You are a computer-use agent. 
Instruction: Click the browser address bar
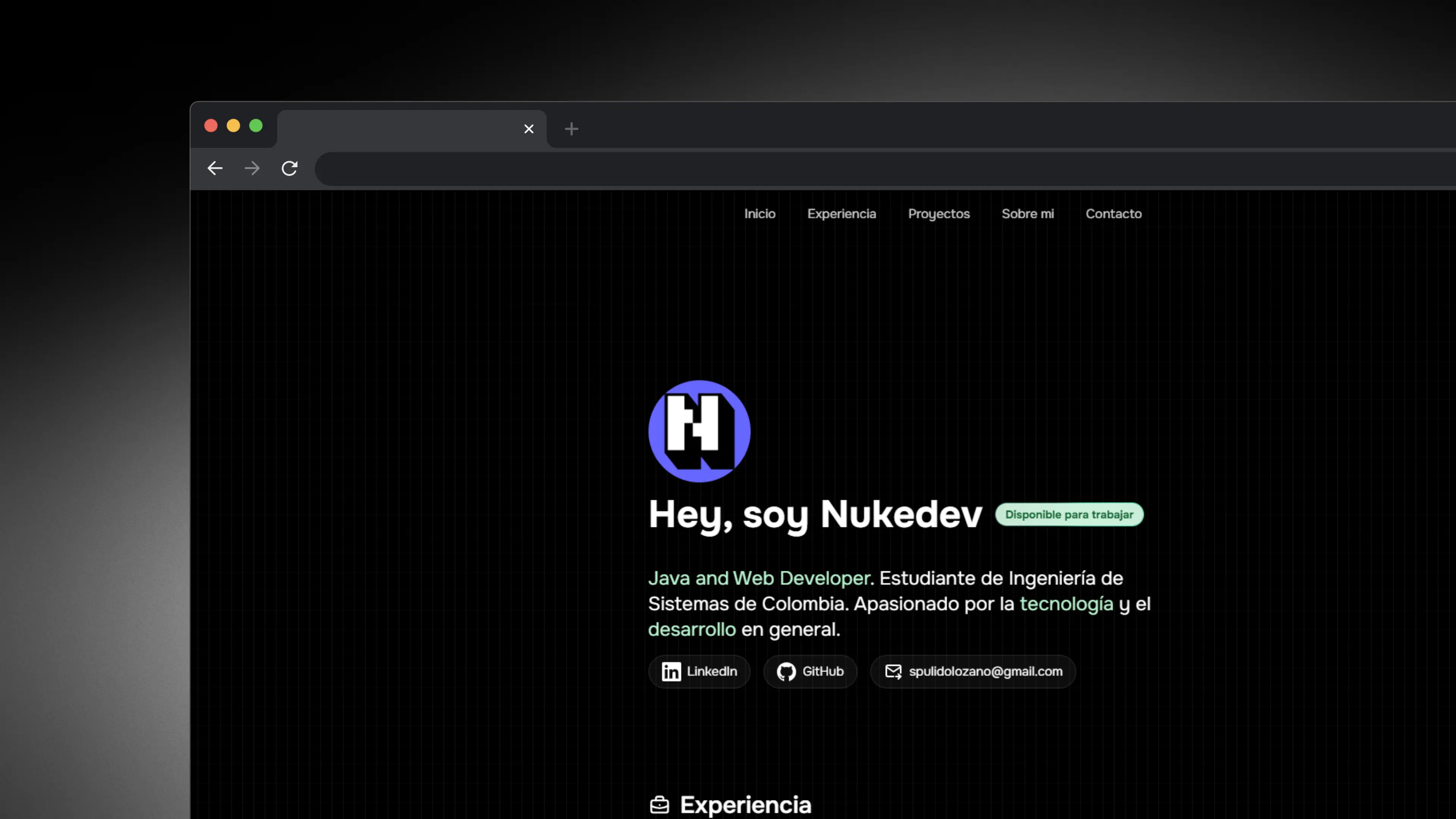coord(885,168)
